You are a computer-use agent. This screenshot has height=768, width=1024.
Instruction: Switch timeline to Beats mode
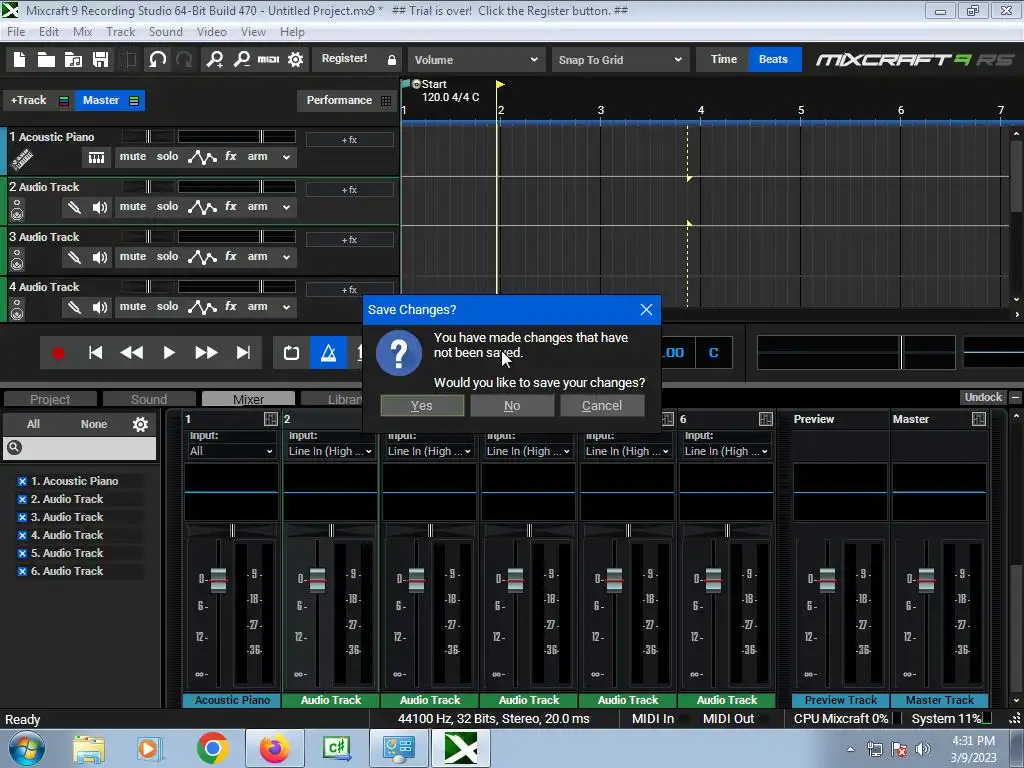click(x=773, y=59)
